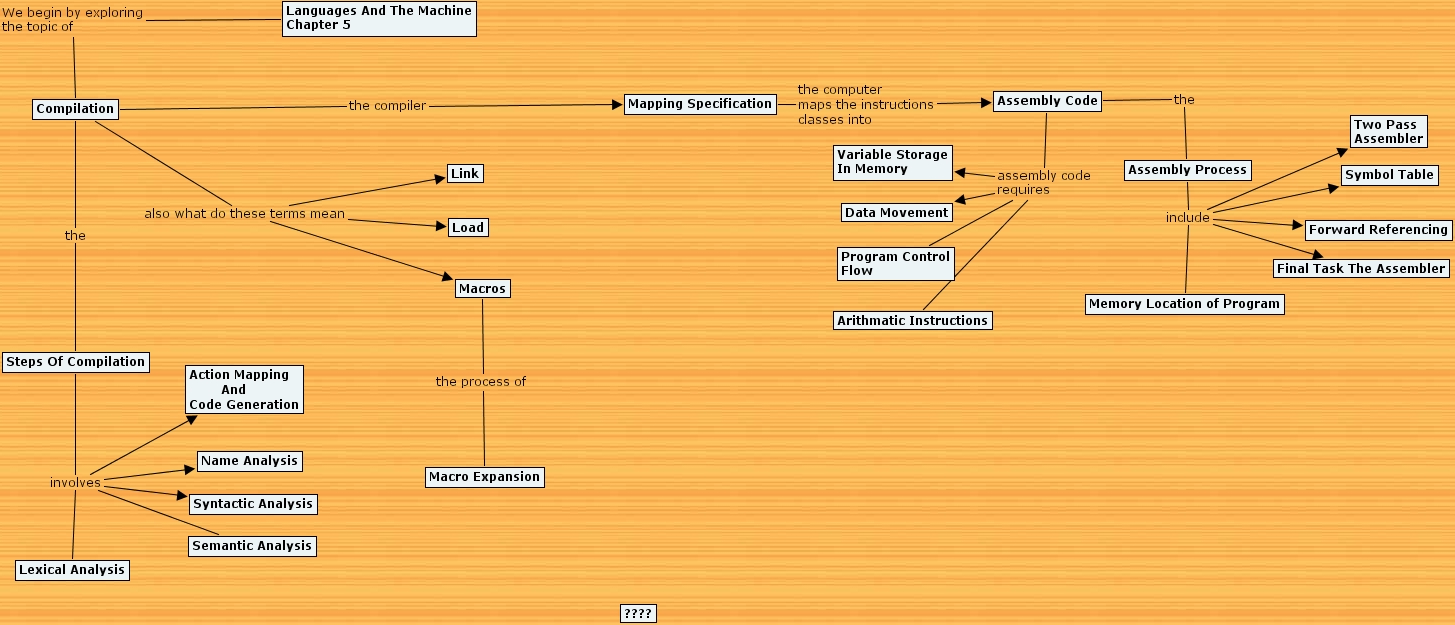
Task: Select the Symbol Table concept
Action: [x=1388, y=174]
